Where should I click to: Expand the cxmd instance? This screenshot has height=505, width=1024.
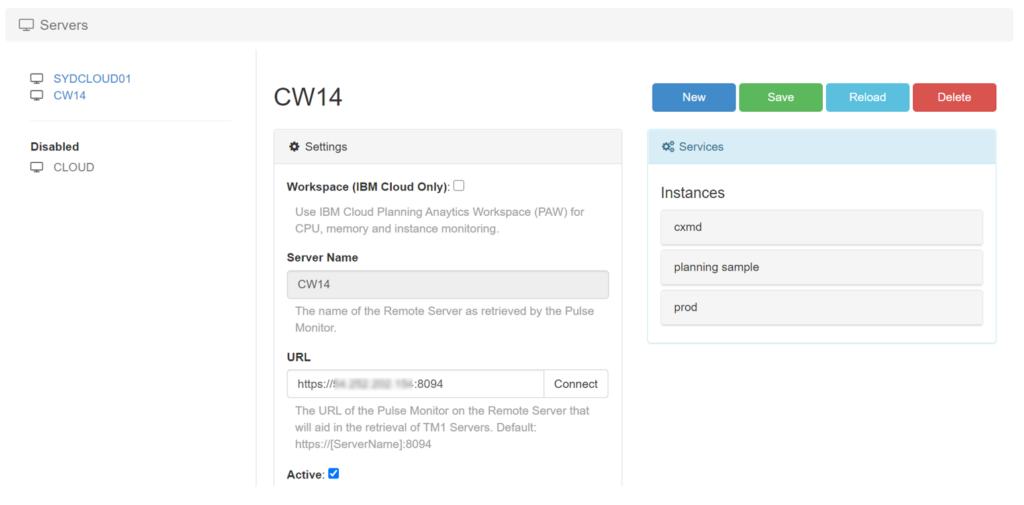click(x=821, y=227)
